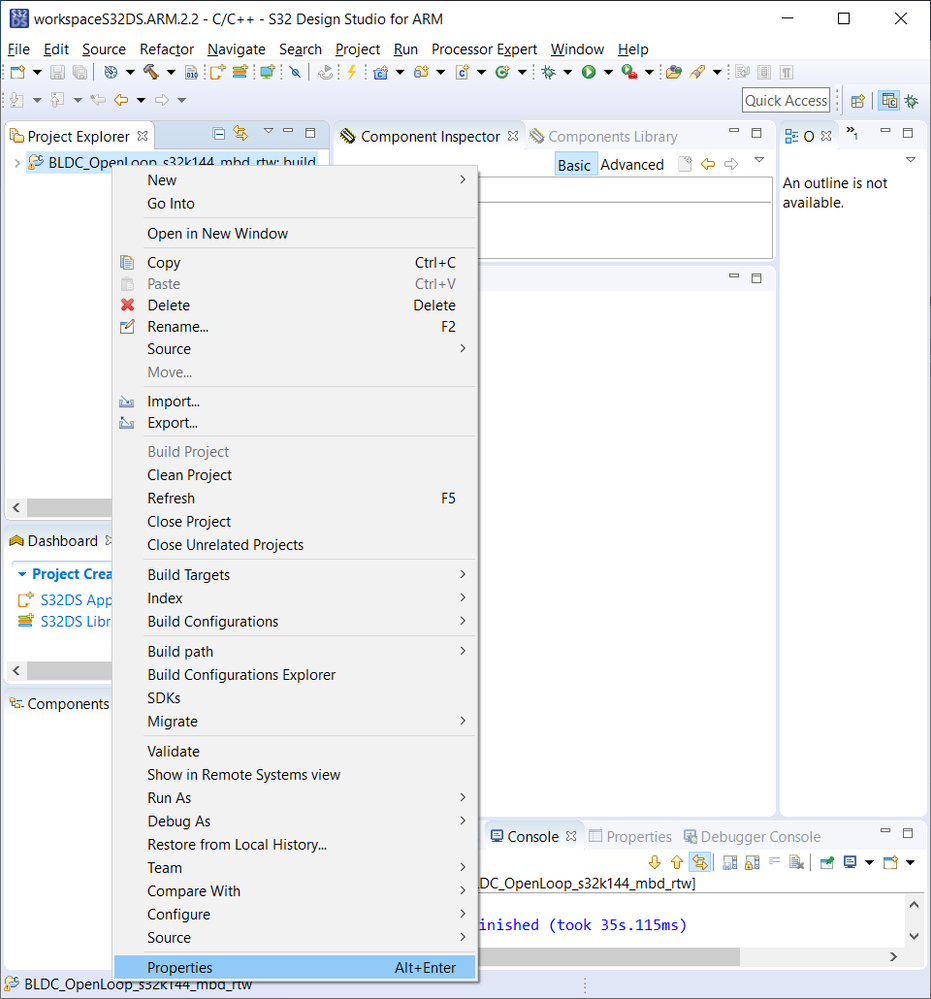The image size is (931, 999).
Task: Open dropdown next to green Run icon
Action: point(608,73)
